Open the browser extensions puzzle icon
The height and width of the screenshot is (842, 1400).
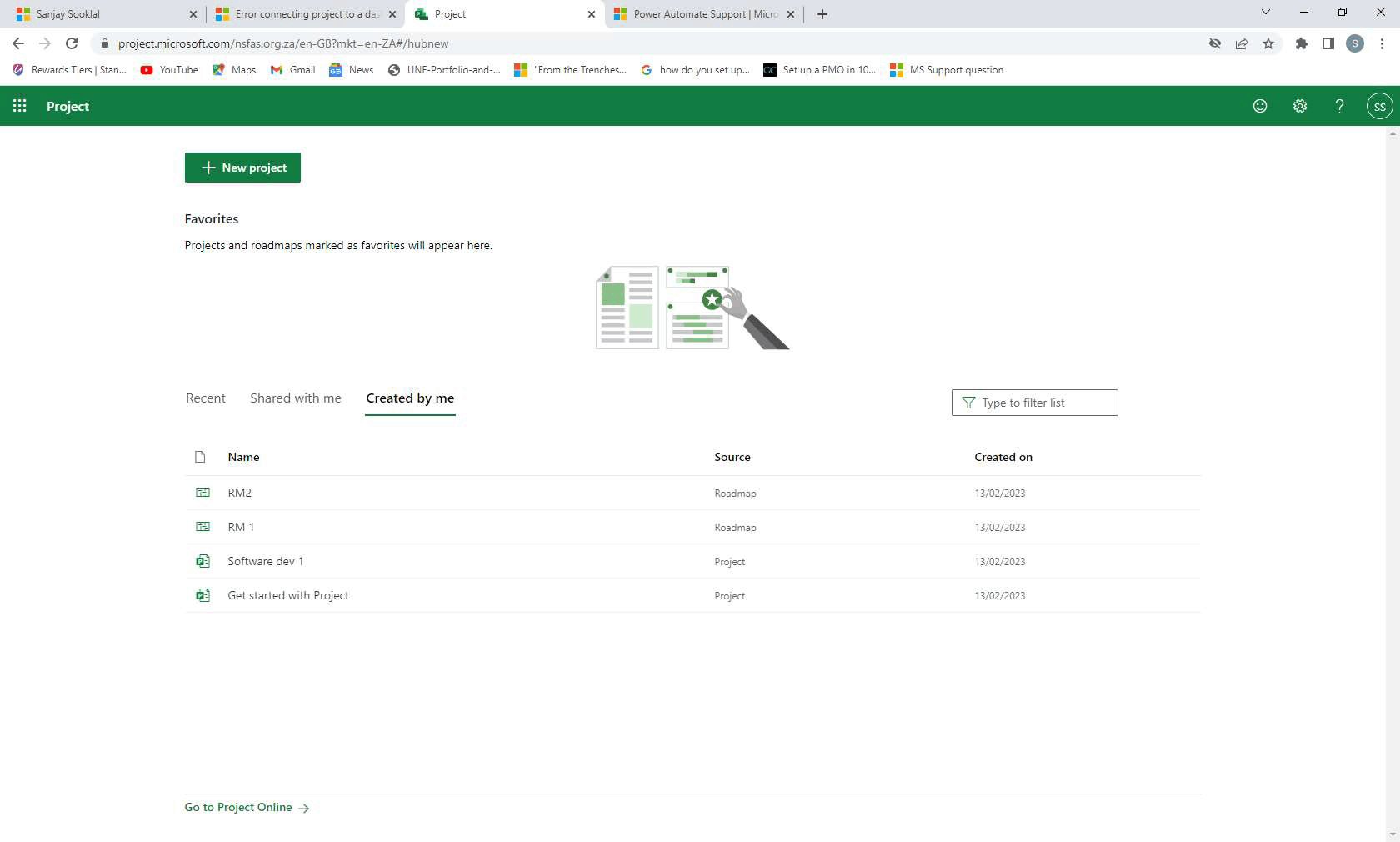(1302, 43)
